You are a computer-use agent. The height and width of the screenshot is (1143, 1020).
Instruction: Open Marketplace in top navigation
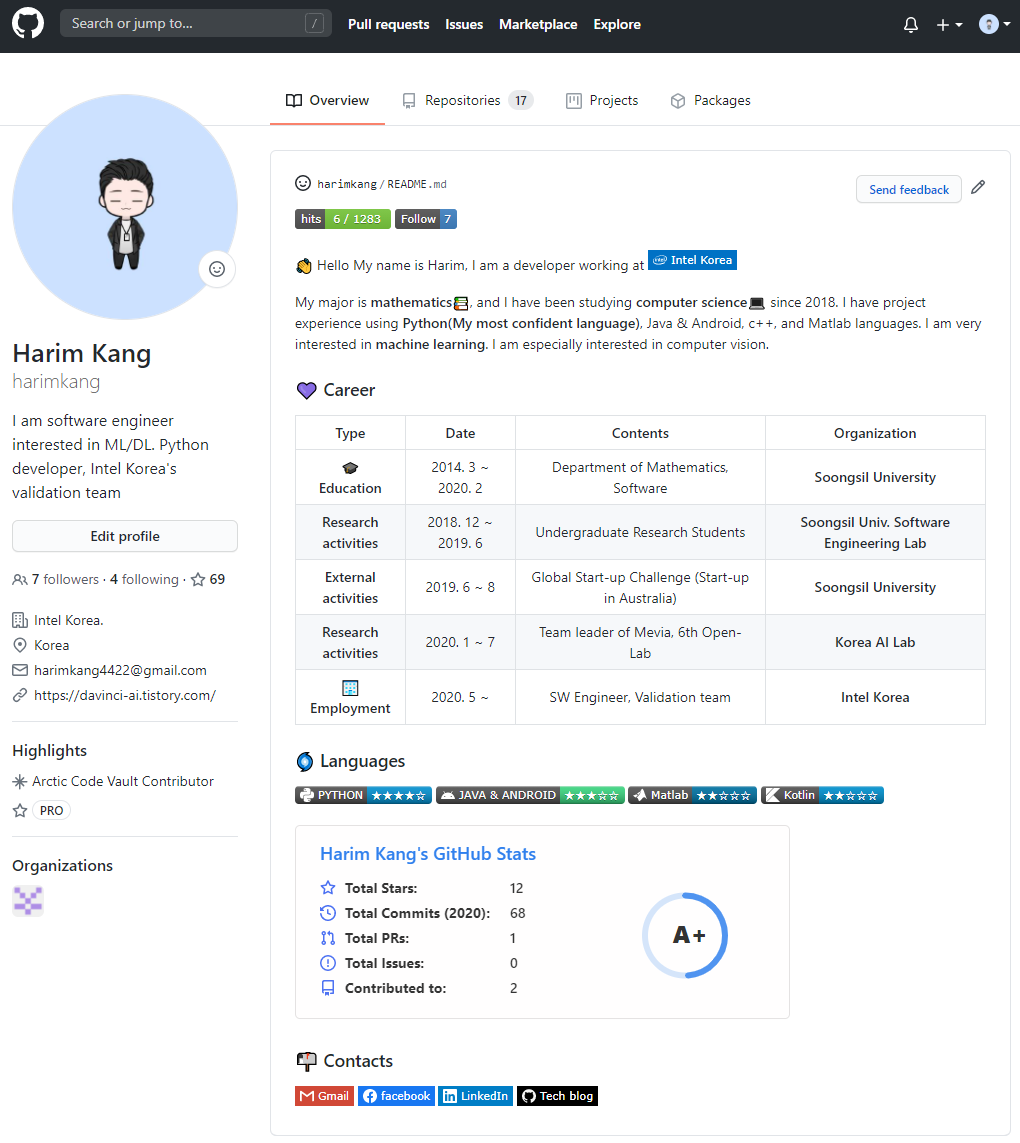(x=538, y=24)
